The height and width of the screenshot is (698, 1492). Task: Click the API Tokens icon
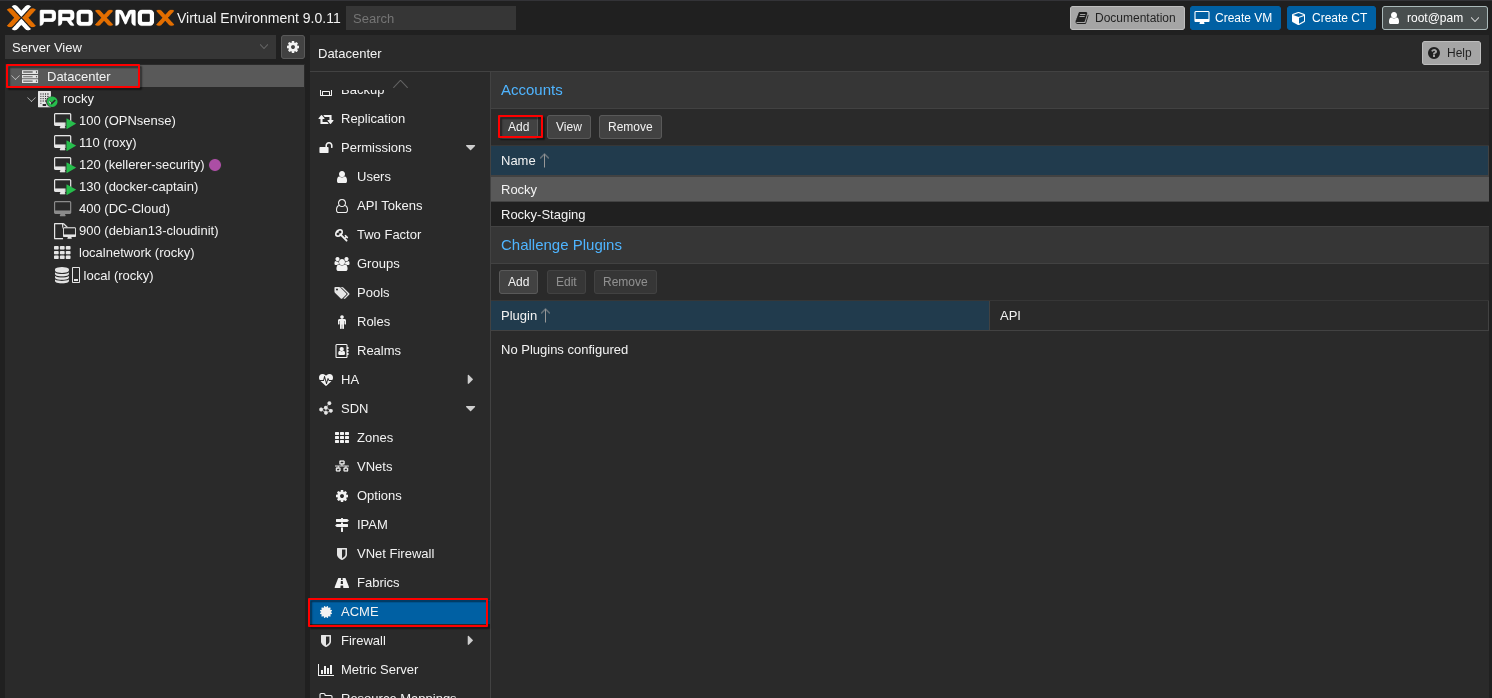(342, 206)
